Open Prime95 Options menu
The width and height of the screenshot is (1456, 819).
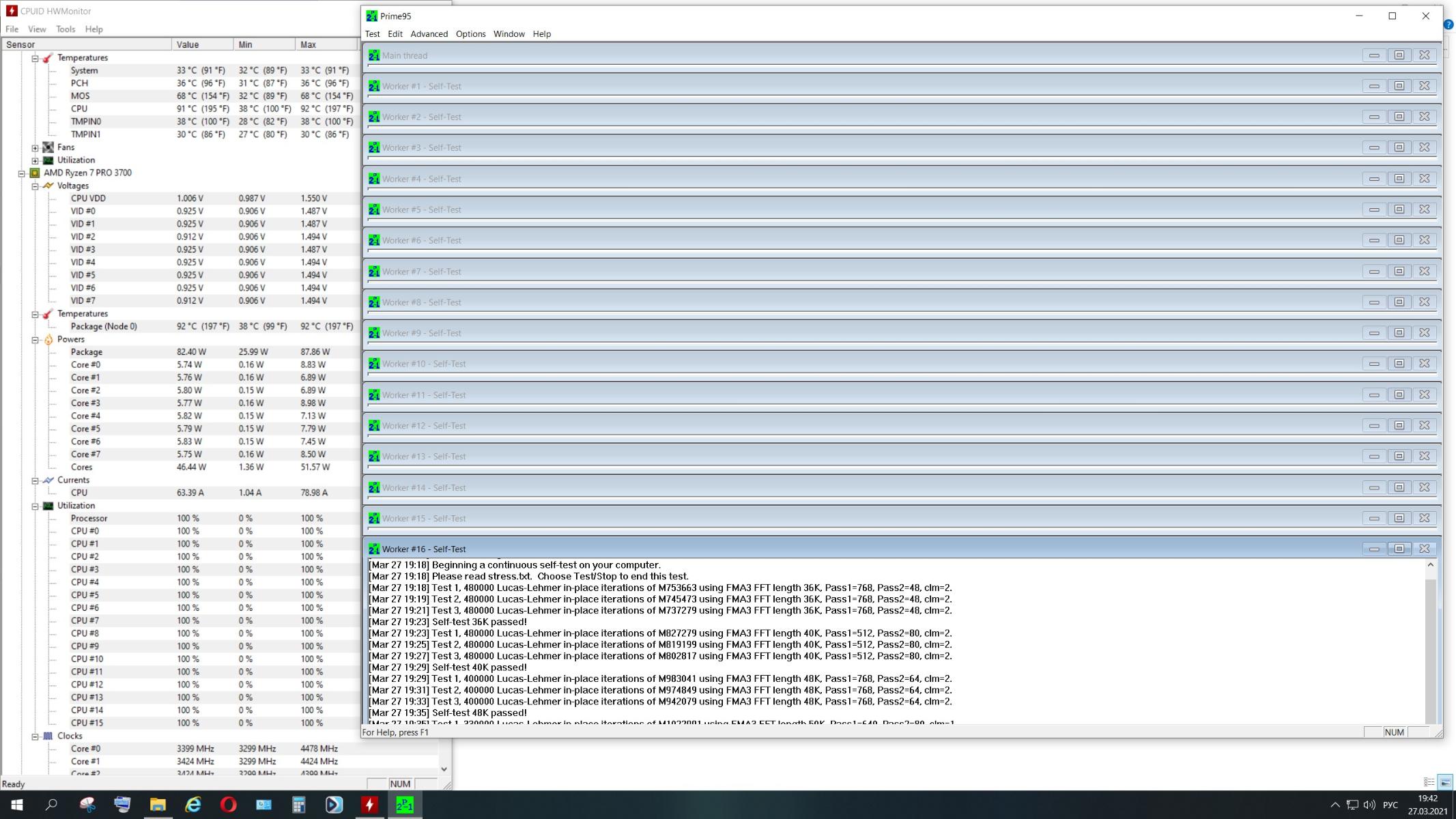[470, 33]
